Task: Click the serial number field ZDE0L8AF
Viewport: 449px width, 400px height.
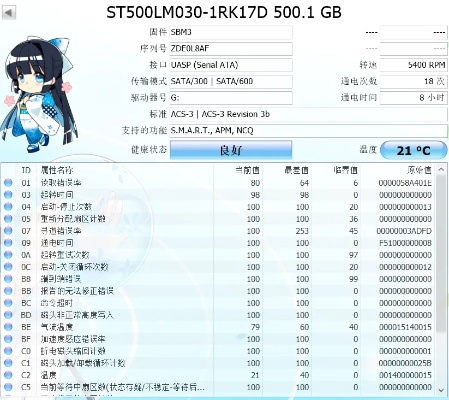Action: [x=231, y=49]
